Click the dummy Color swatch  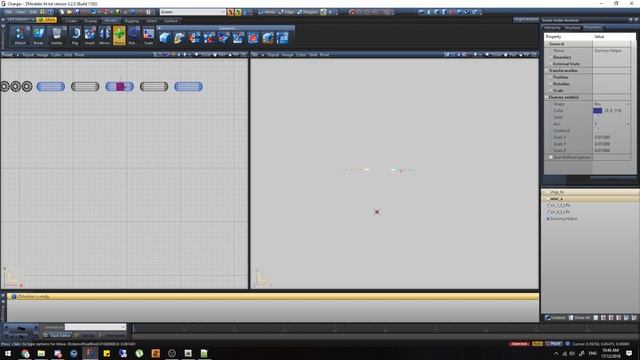point(598,111)
